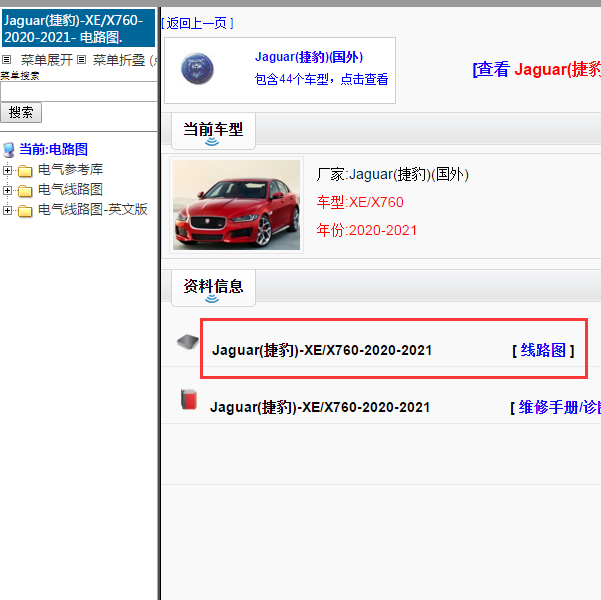The width and height of the screenshot is (601, 600).
Task: Open the 资料信息 section tab
Action: (213, 288)
